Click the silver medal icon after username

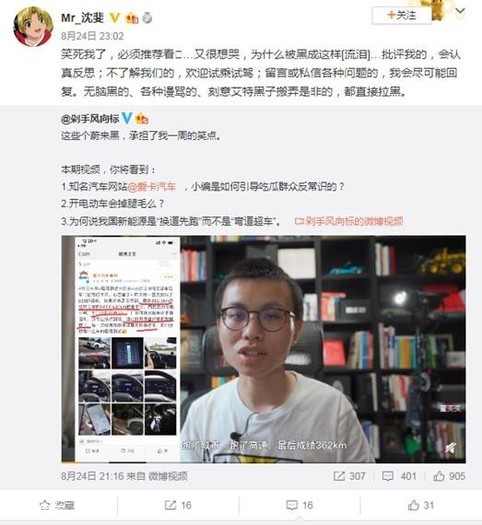[x=147, y=17]
